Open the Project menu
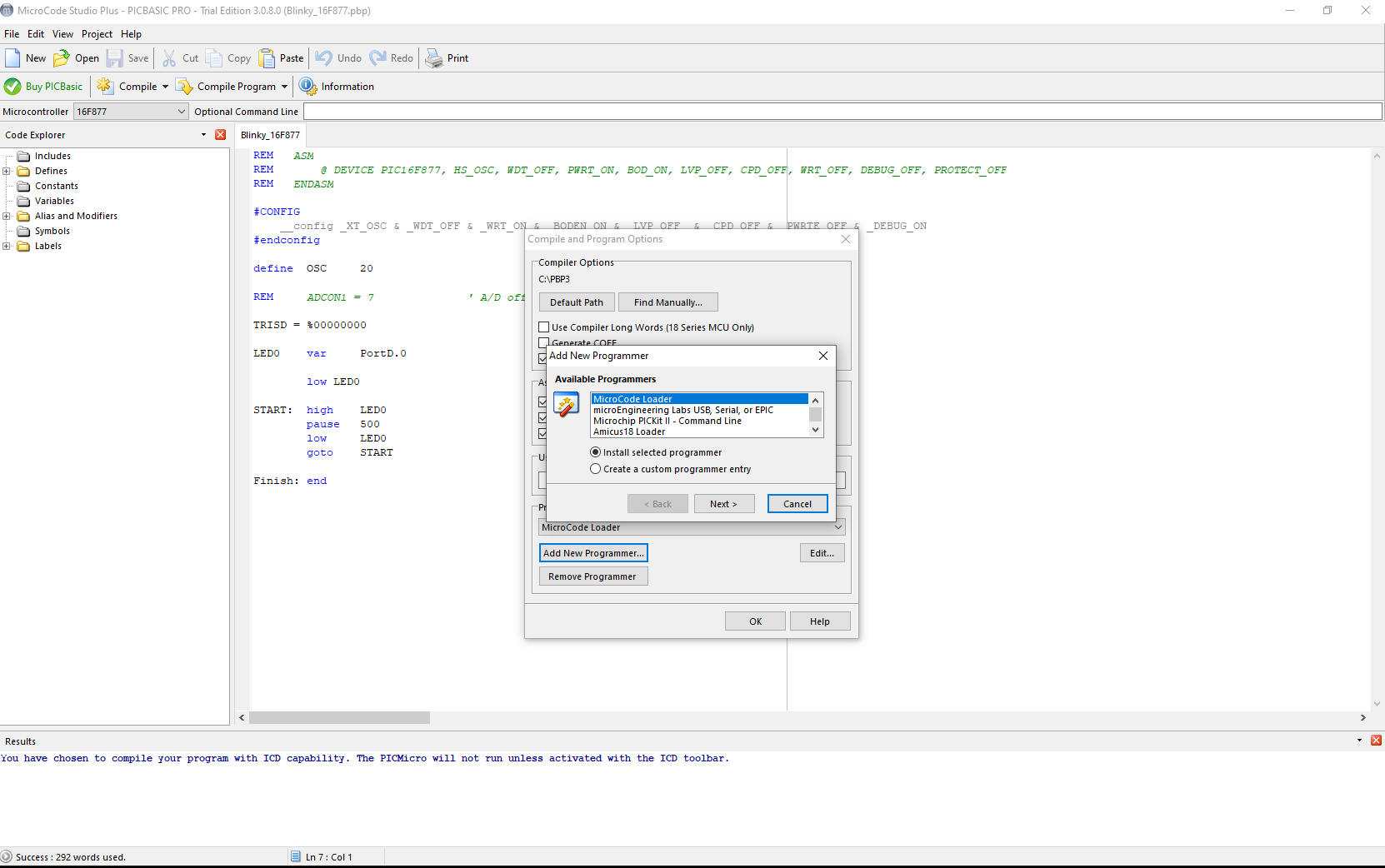The width and height of the screenshot is (1385, 868). (97, 34)
